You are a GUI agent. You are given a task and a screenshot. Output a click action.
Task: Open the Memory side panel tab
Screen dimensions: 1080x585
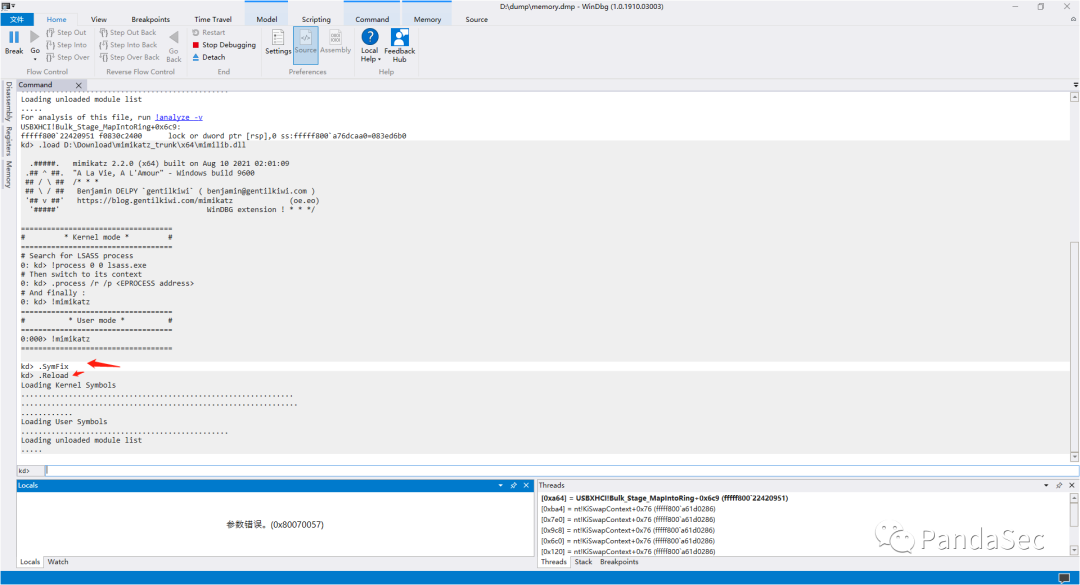[8, 174]
